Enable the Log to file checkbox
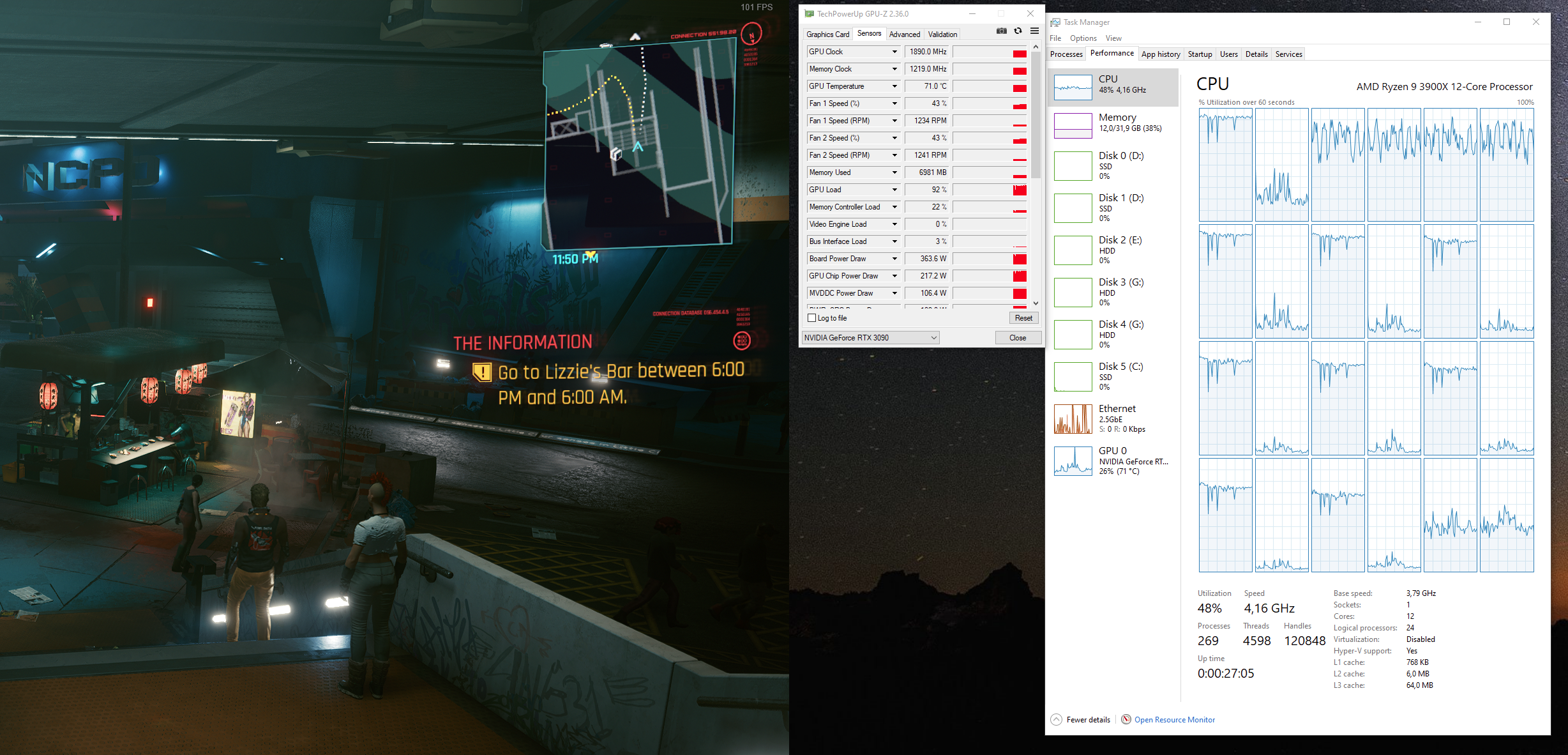 pos(812,318)
